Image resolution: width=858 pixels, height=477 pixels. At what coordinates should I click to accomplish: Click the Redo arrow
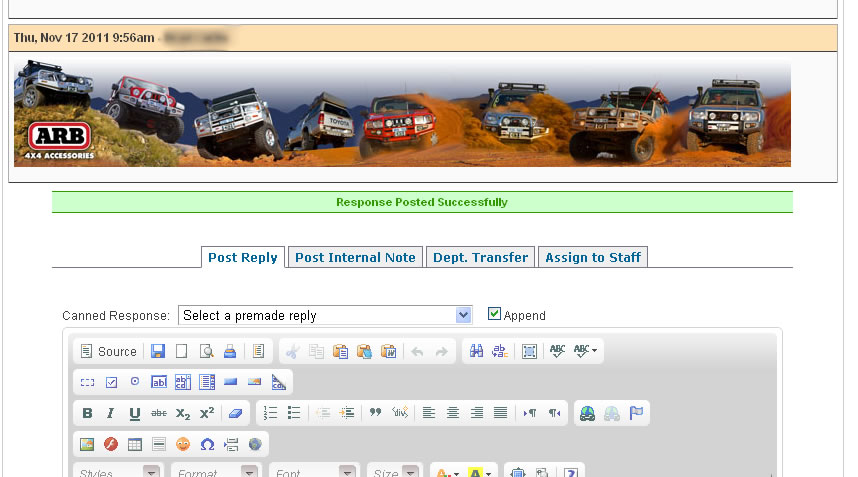[442, 351]
